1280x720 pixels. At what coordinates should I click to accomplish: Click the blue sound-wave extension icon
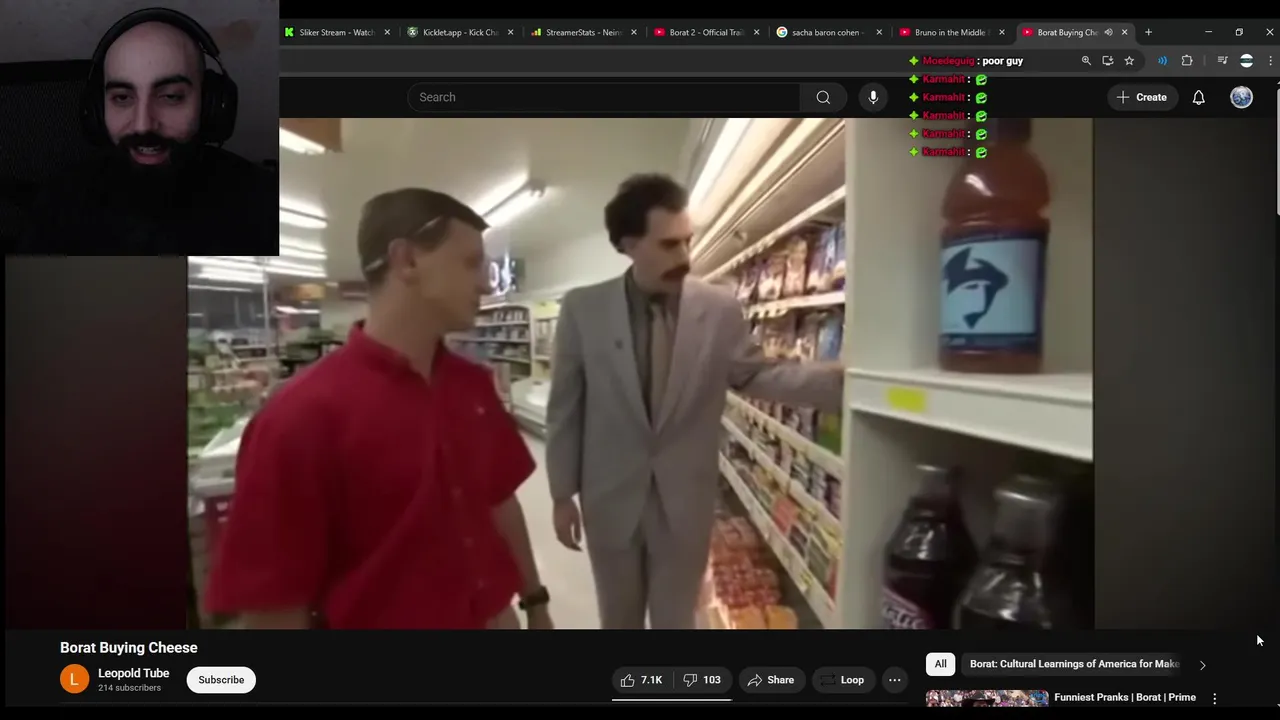pos(1162,61)
